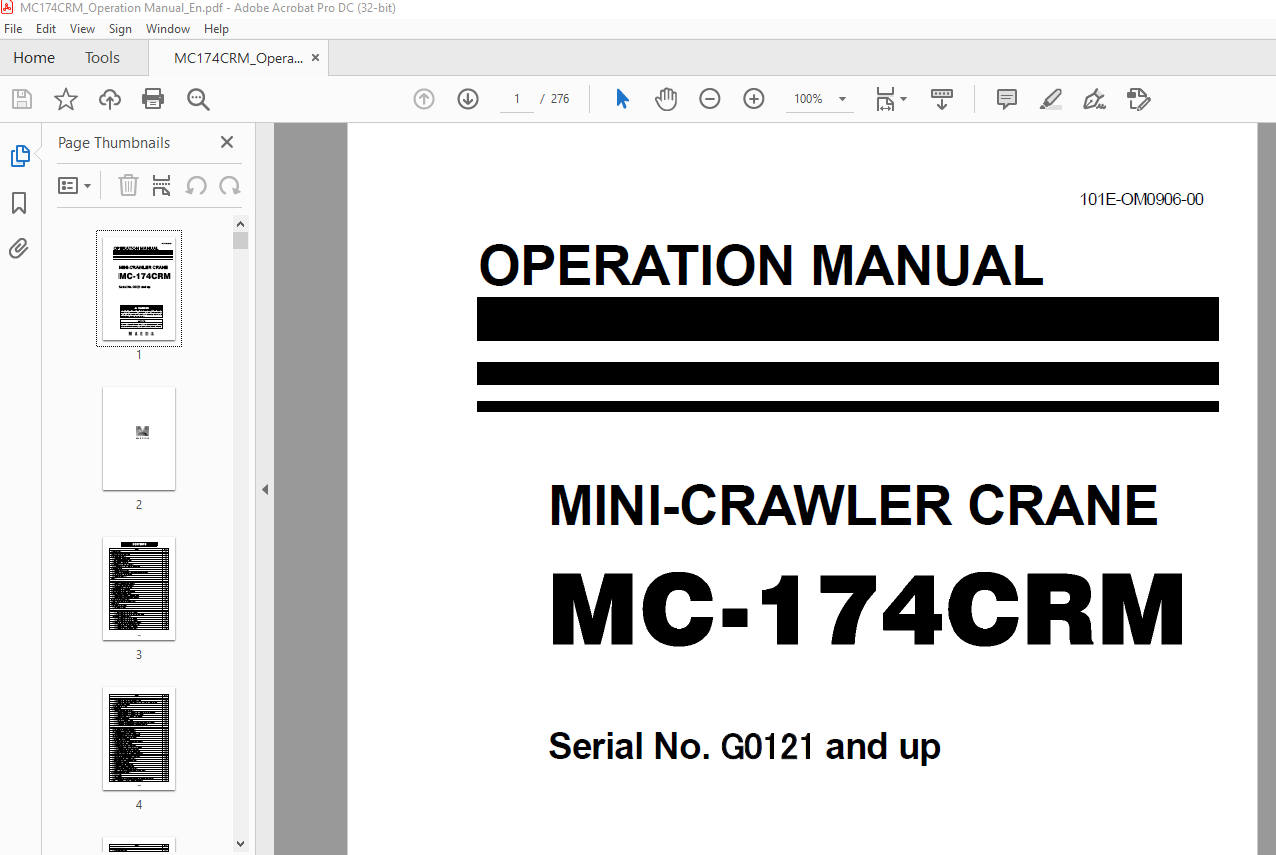Image resolution: width=1276 pixels, height=855 pixels.
Task: Click the total pages 276 text
Action: coord(560,99)
